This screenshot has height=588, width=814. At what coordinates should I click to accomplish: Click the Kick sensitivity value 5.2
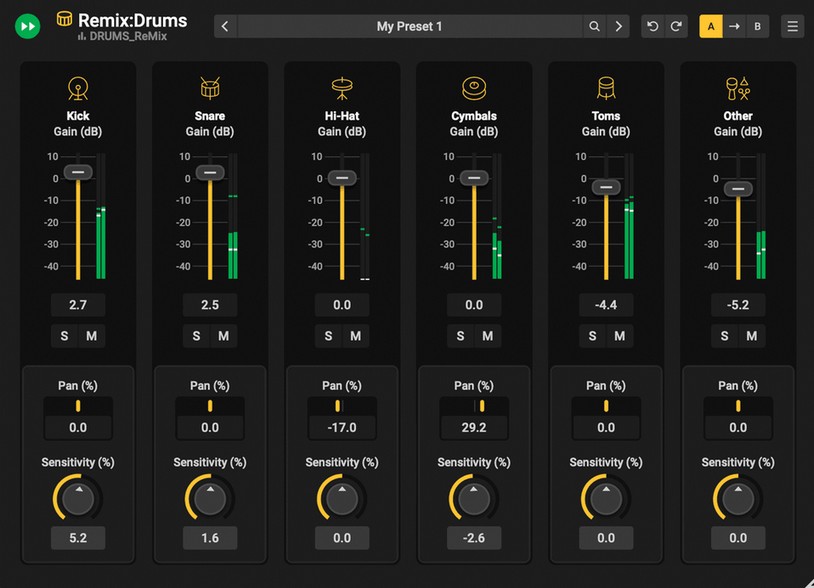[x=78, y=538]
